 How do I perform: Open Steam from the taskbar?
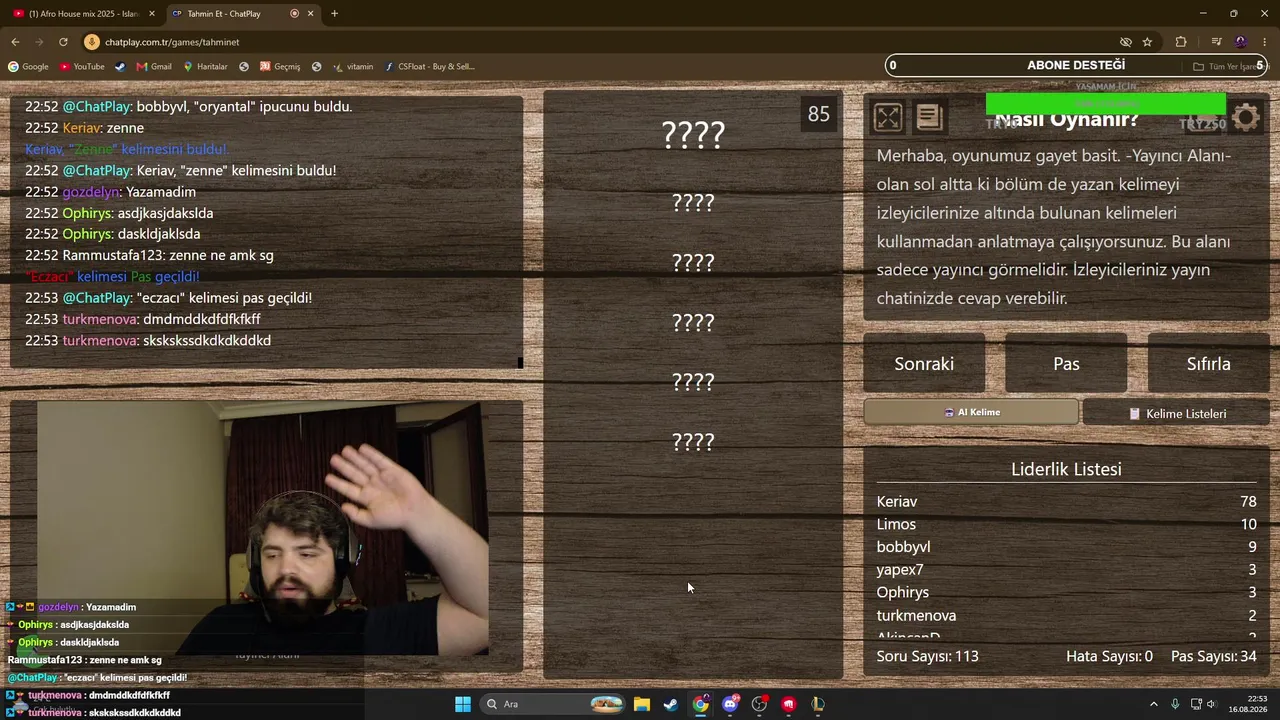click(x=671, y=704)
